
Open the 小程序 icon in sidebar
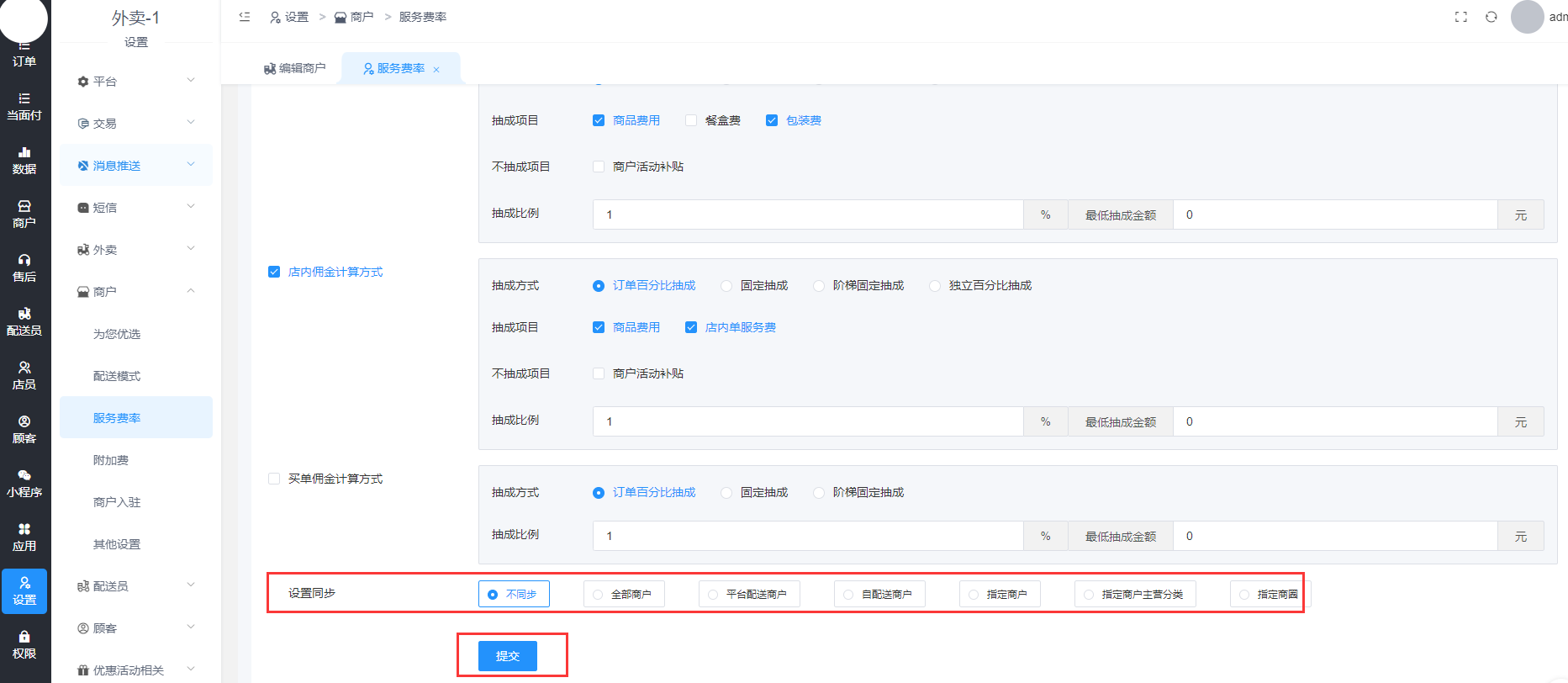click(24, 483)
